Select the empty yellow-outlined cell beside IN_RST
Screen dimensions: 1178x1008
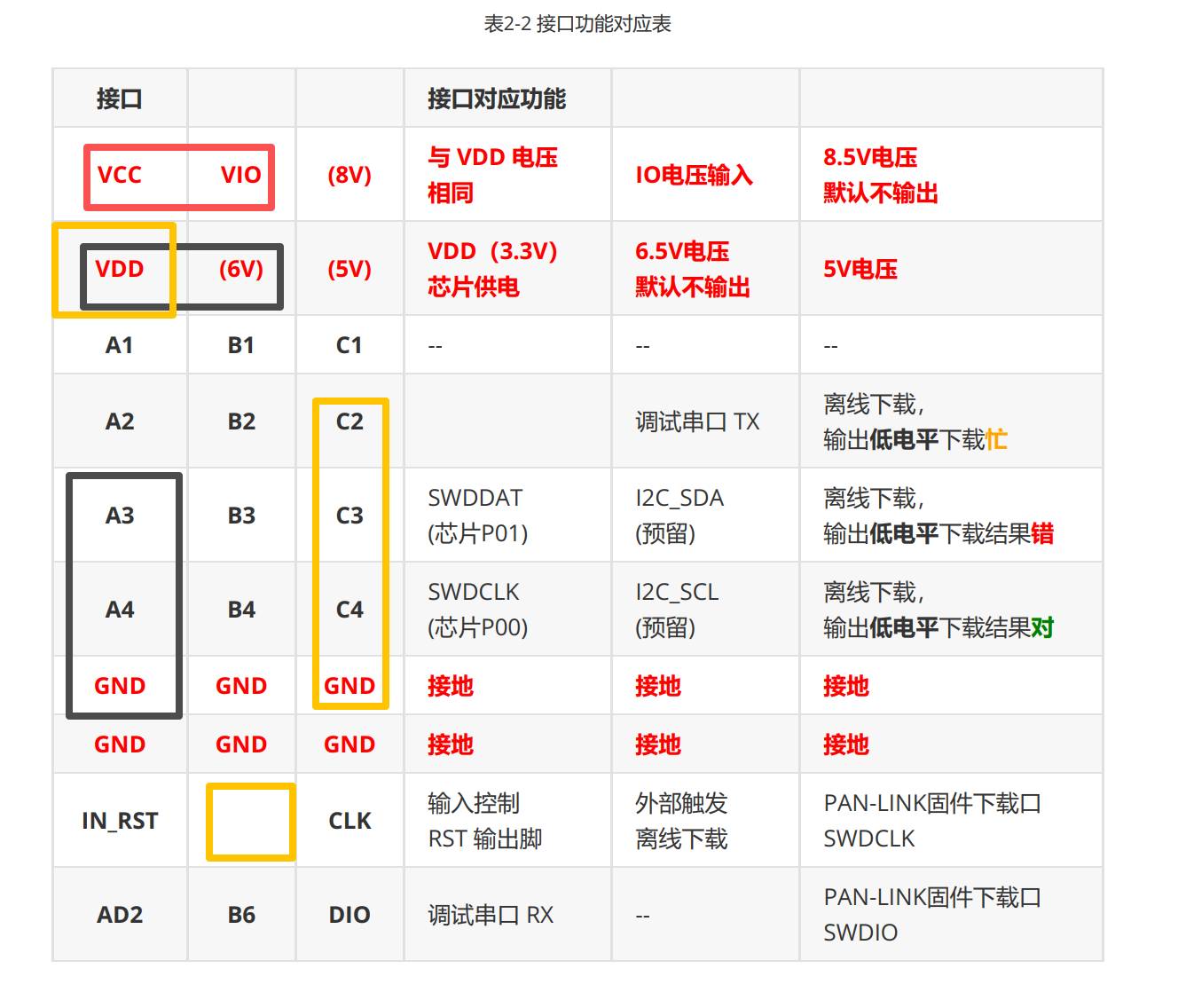(x=250, y=822)
